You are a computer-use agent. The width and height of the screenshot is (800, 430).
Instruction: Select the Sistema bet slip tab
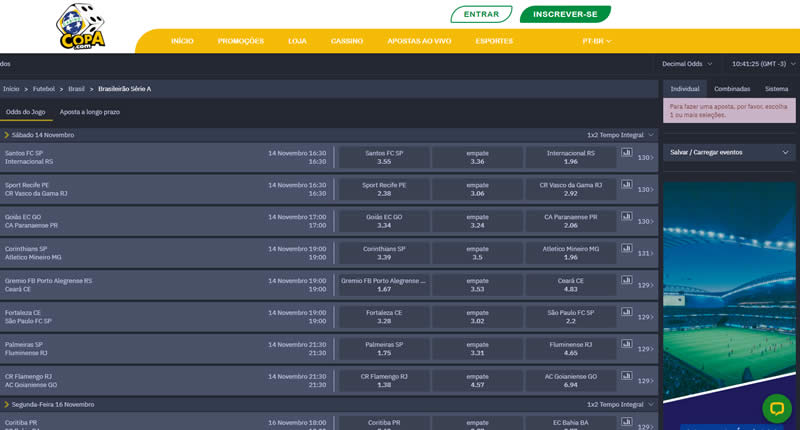coord(777,89)
